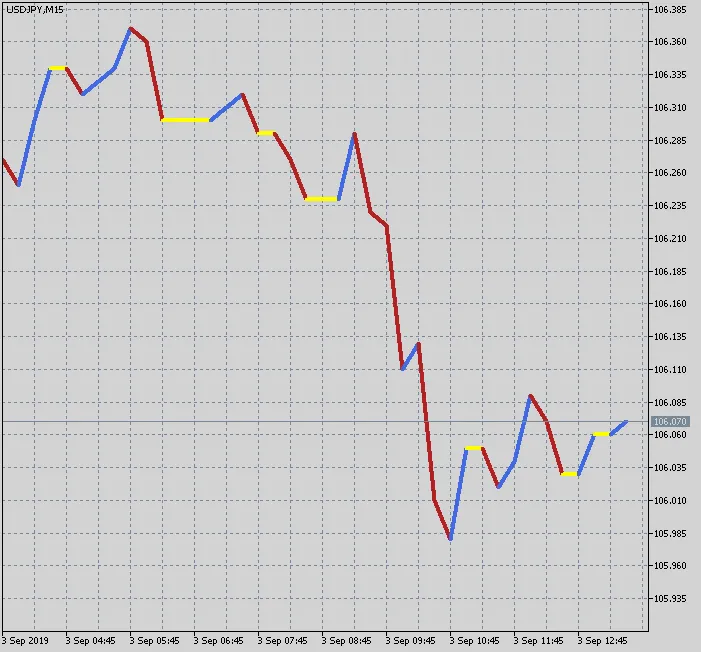Click the lowest trough of the price line

click(451, 539)
